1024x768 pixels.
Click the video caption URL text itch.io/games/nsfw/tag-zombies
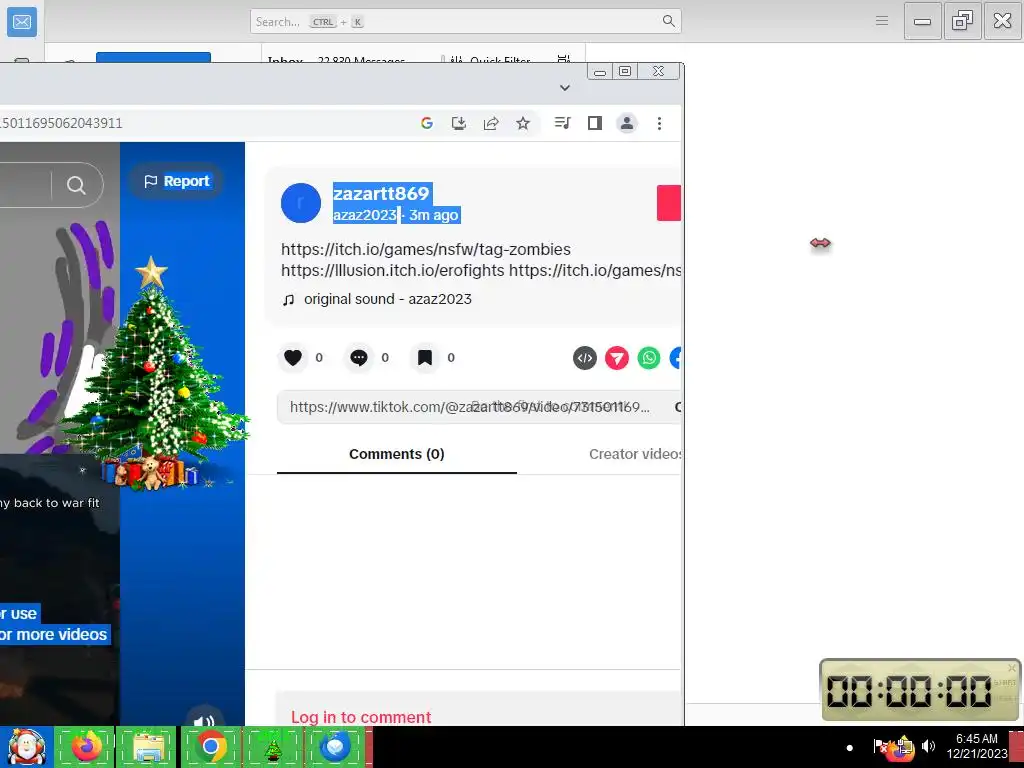click(x=425, y=249)
